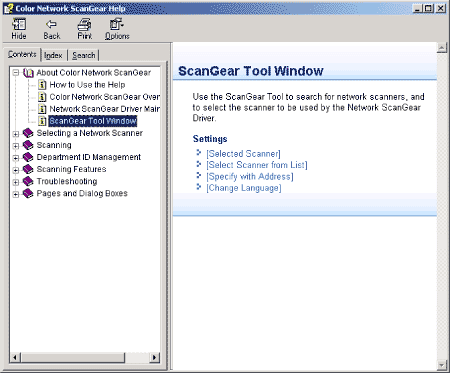This screenshot has width=450, height=373.
Task: Switch to the Search tab
Action: point(84,55)
